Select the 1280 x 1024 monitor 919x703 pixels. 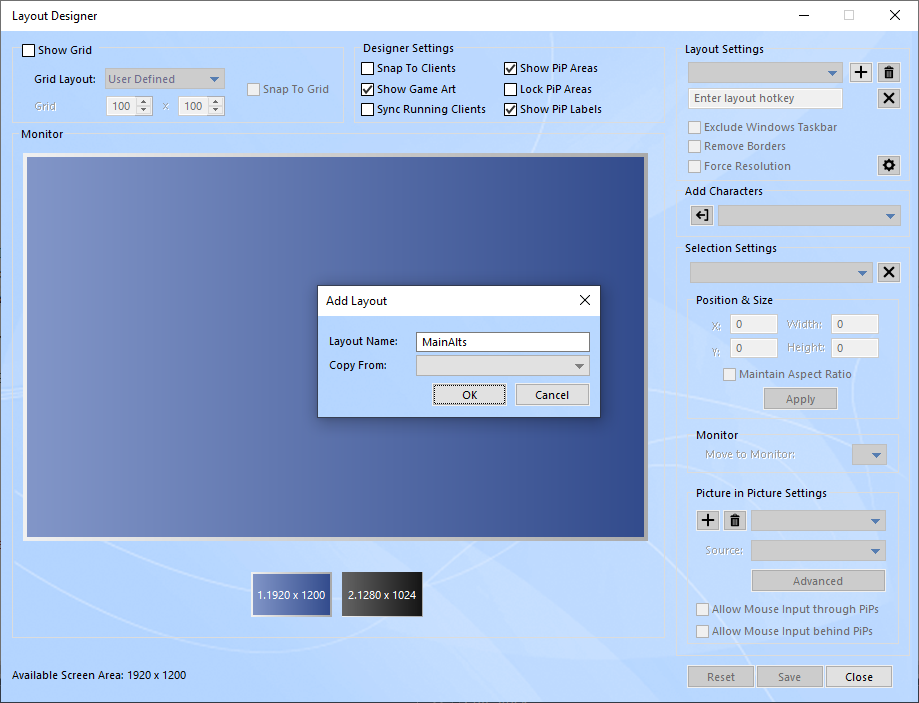pos(382,595)
